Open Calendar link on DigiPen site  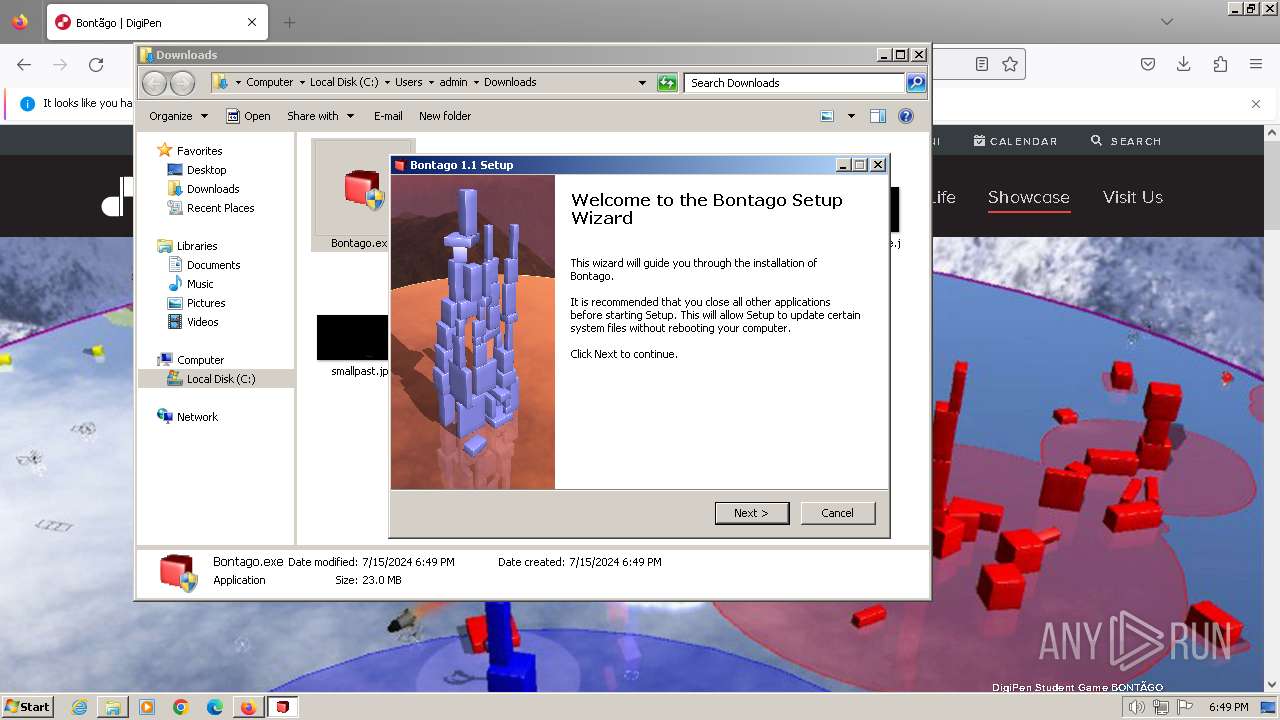(1015, 141)
